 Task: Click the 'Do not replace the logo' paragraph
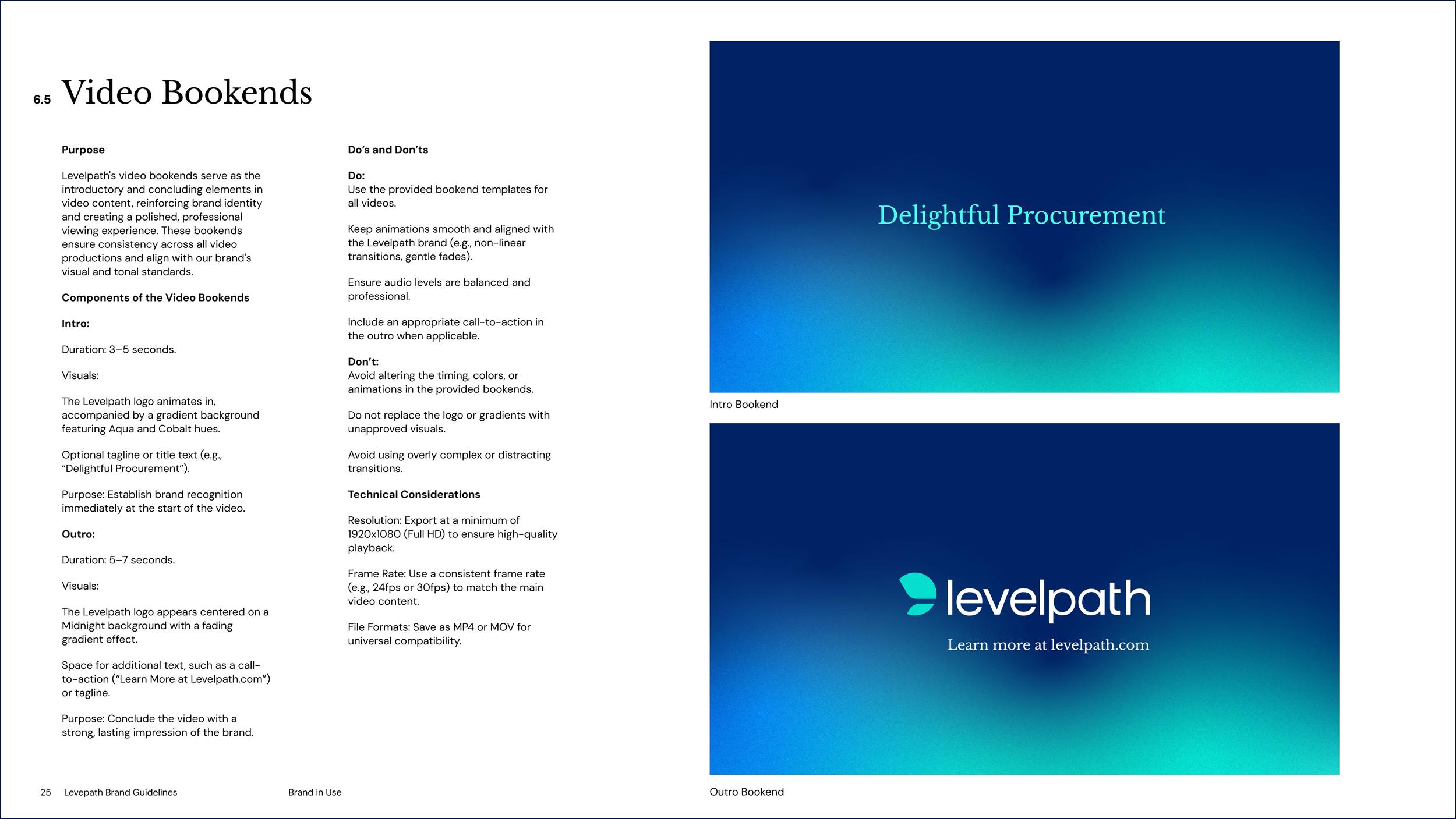pos(448,422)
